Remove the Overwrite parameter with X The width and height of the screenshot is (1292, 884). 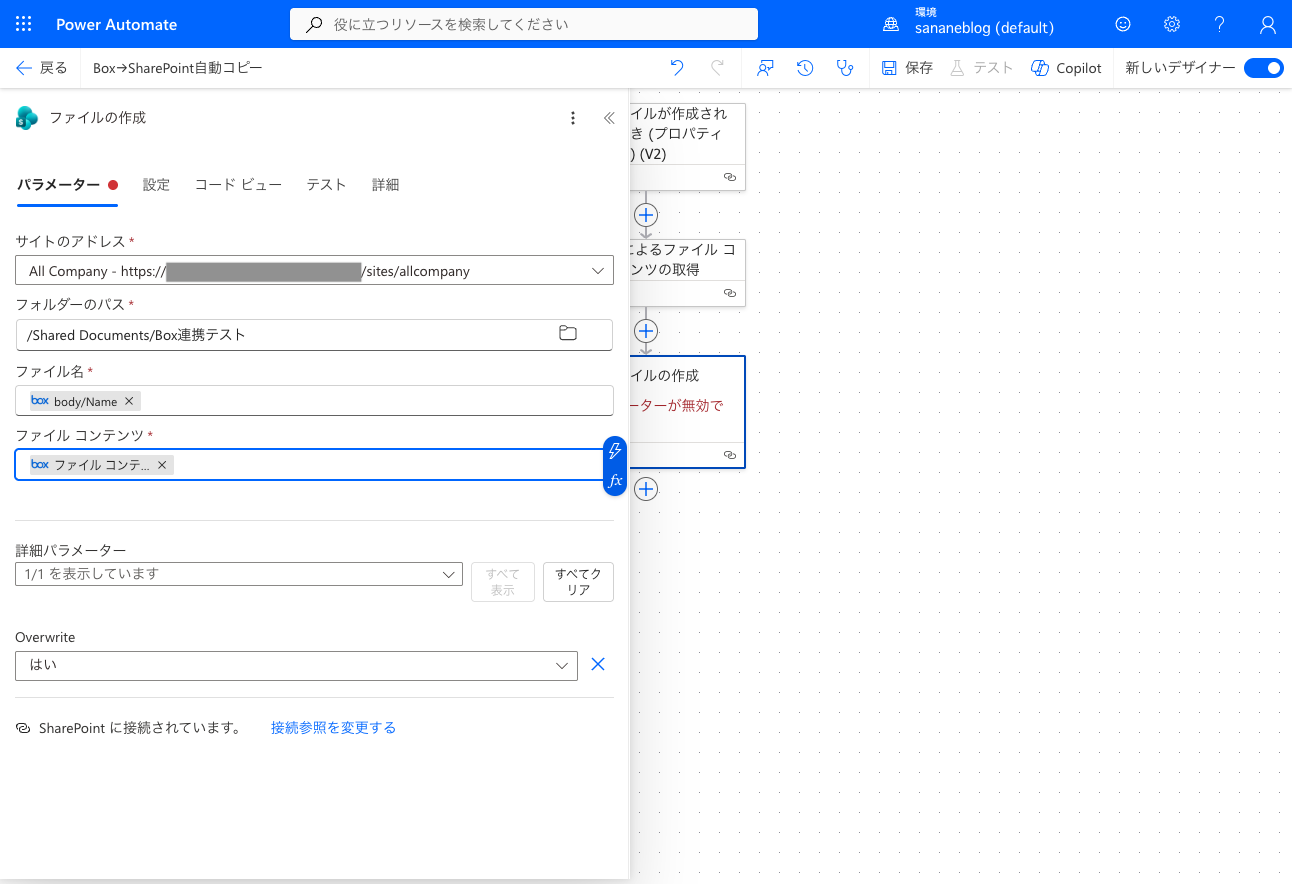click(598, 664)
